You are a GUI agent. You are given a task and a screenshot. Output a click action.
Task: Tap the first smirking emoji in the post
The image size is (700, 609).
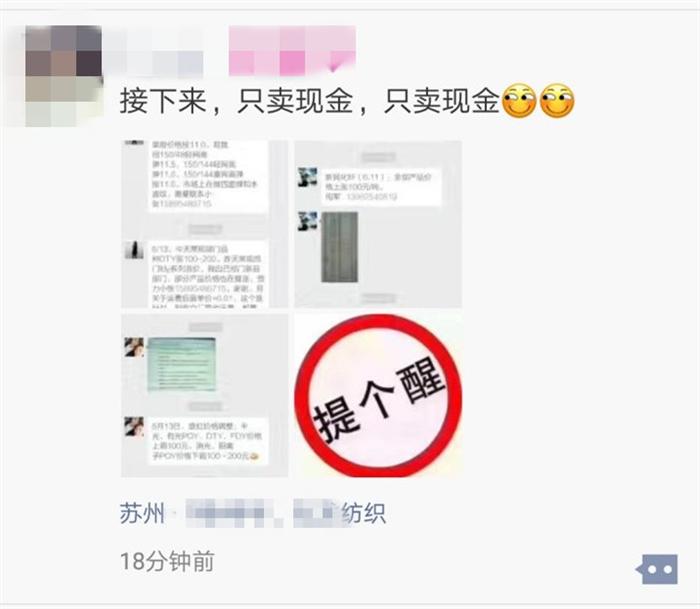coord(519,101)
